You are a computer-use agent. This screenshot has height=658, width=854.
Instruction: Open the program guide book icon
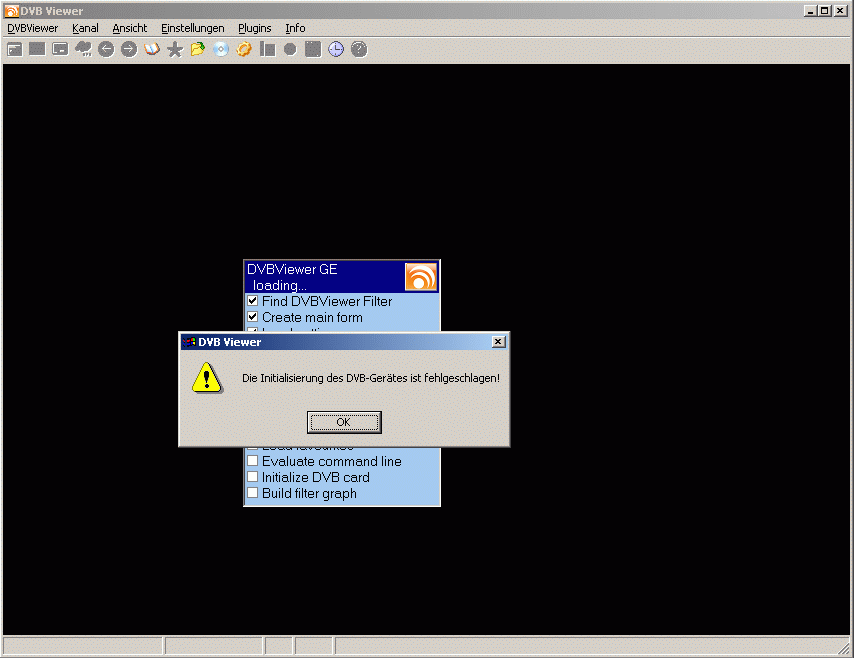(152, 49)
